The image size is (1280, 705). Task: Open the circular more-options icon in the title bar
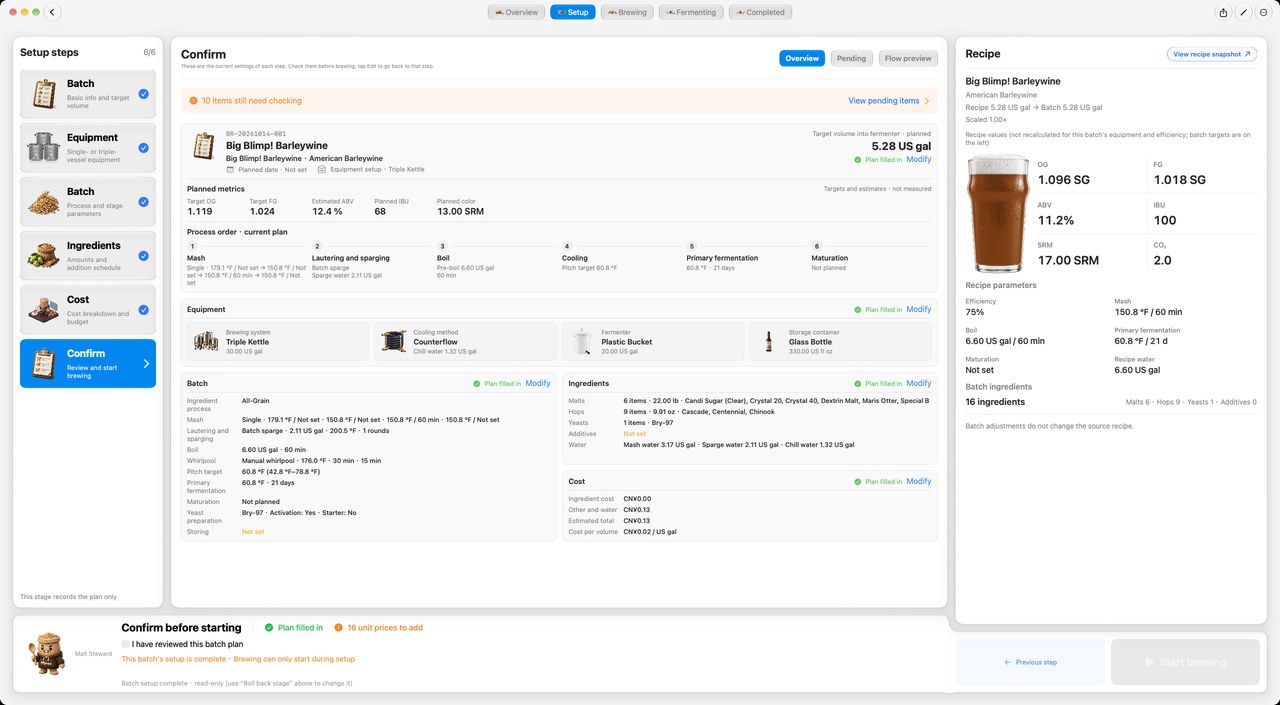pos(1264,12)
